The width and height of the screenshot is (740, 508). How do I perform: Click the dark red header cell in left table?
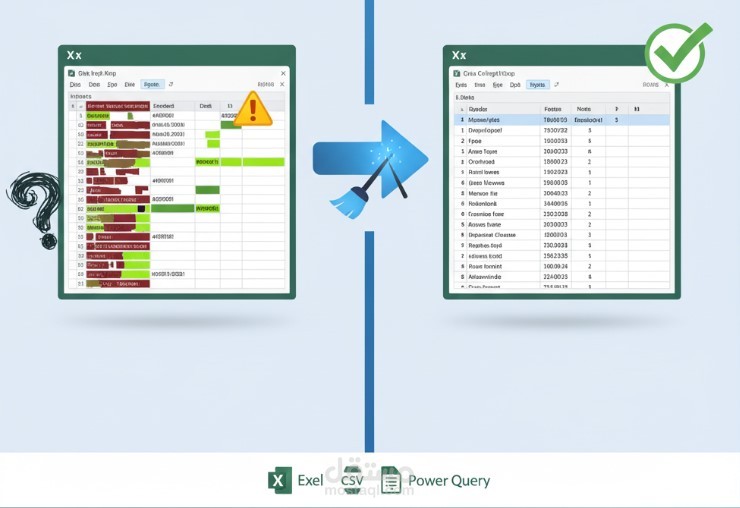[118, 106]
